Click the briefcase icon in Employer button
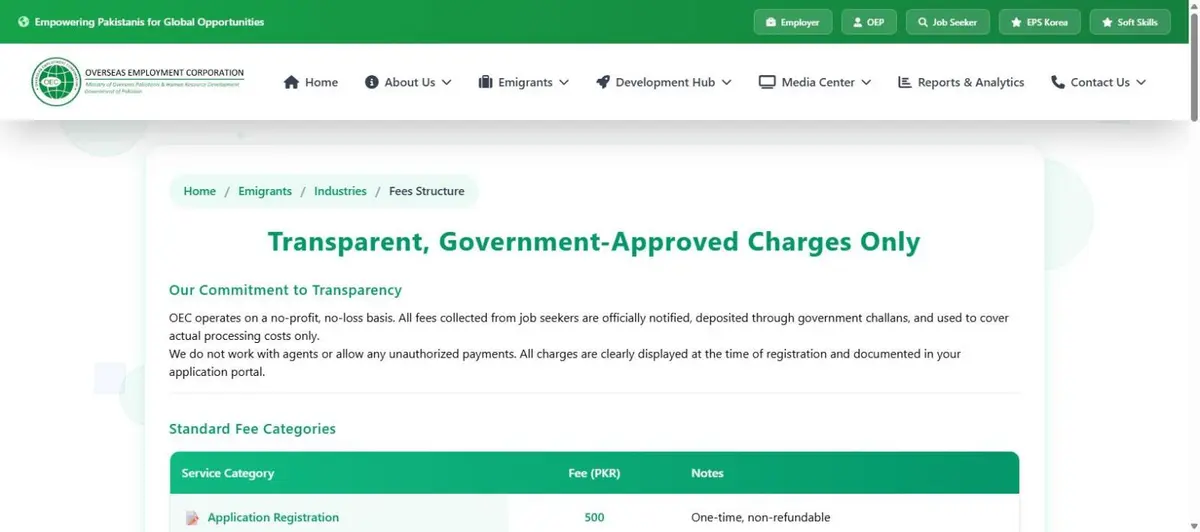 771,22
